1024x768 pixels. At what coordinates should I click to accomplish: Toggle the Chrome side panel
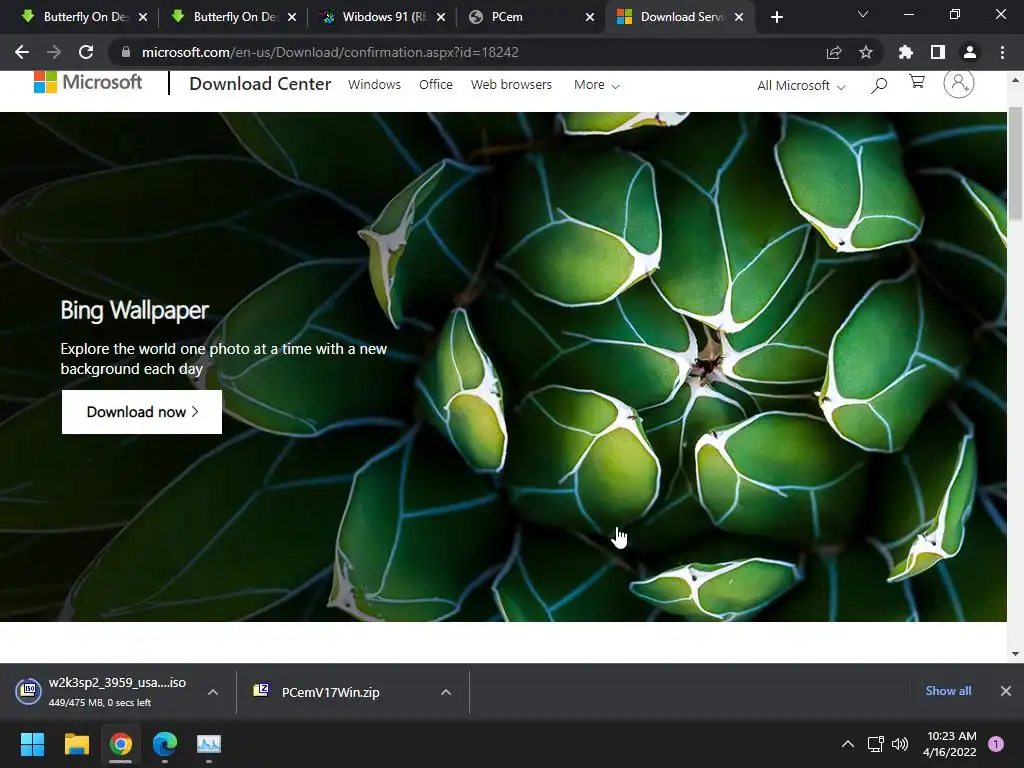tap(938, 52)
